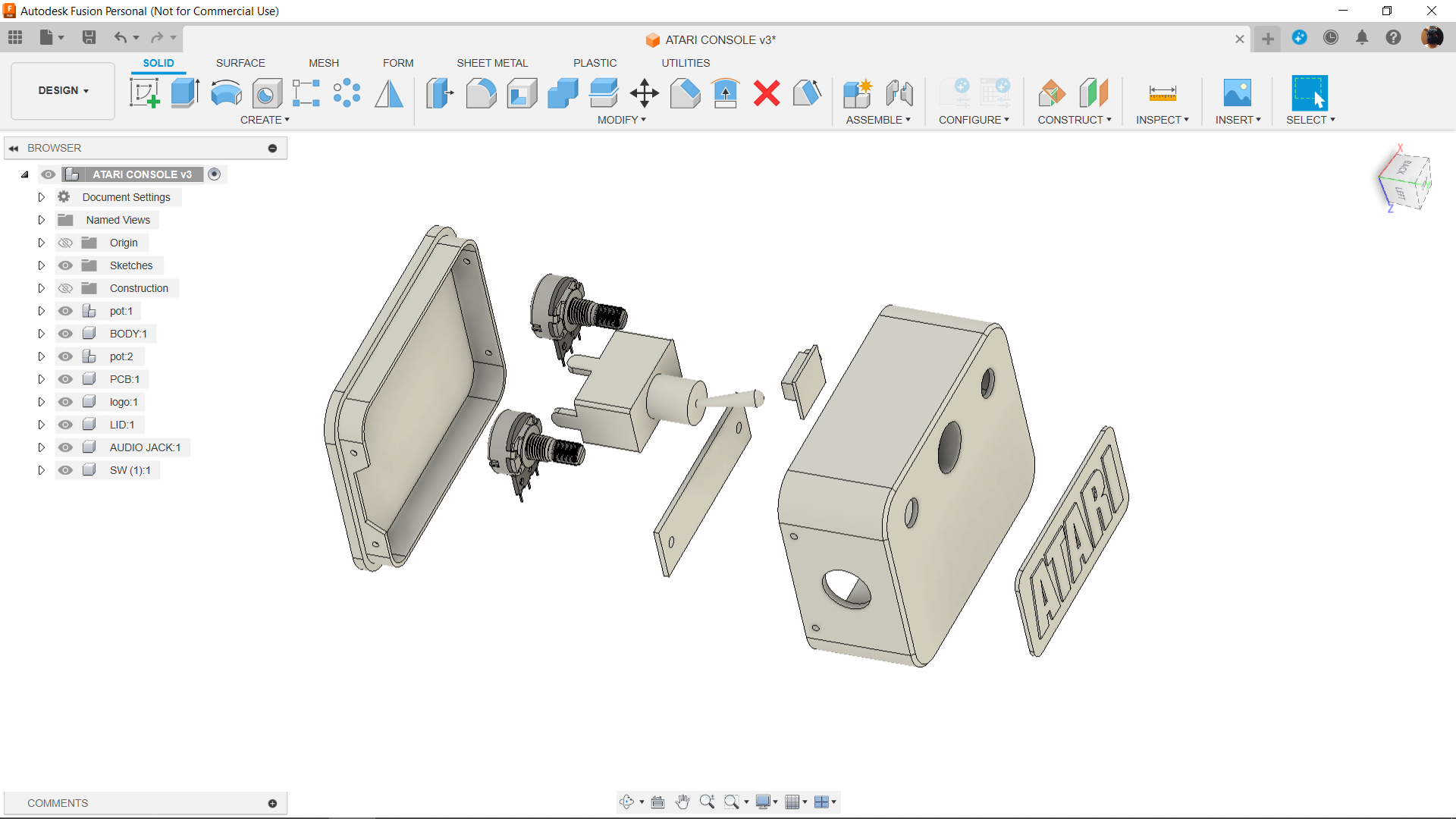
Task: Click the Create Sketch tool icon
Action: point(144,93)
